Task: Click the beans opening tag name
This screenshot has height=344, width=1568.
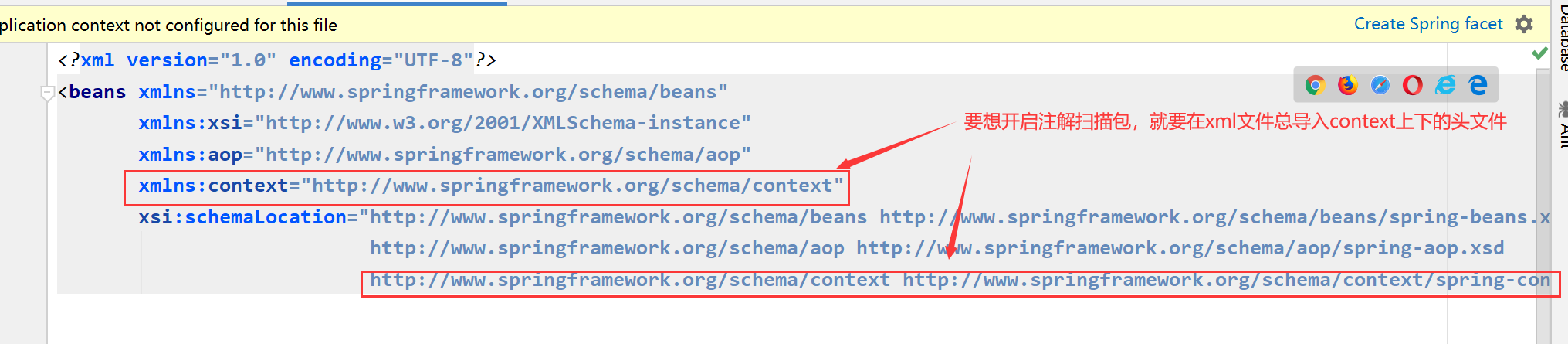Action: click(97, 92)
